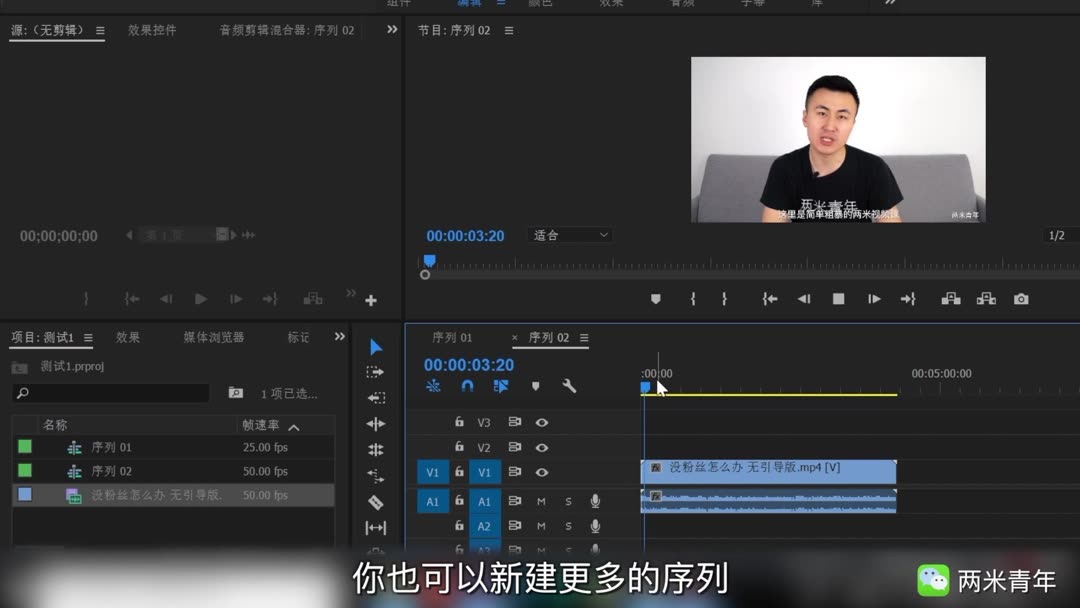This screenshot has height=608, width=1080.
Task: Click the search magnifier in the Project panel
Action: pyautogui.click(x=23, y=393)
